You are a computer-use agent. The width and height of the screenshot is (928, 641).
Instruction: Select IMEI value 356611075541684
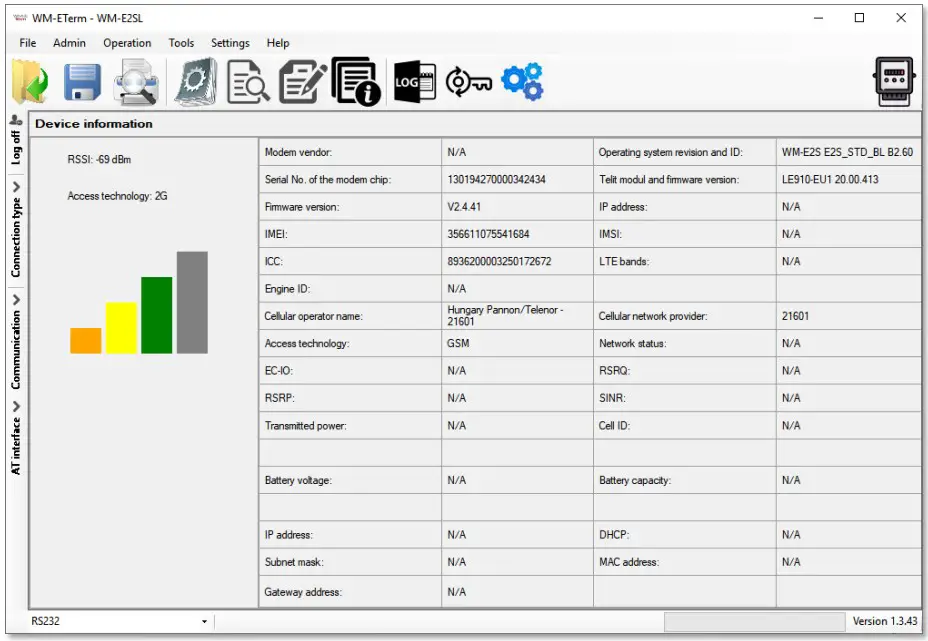point(488,234)
